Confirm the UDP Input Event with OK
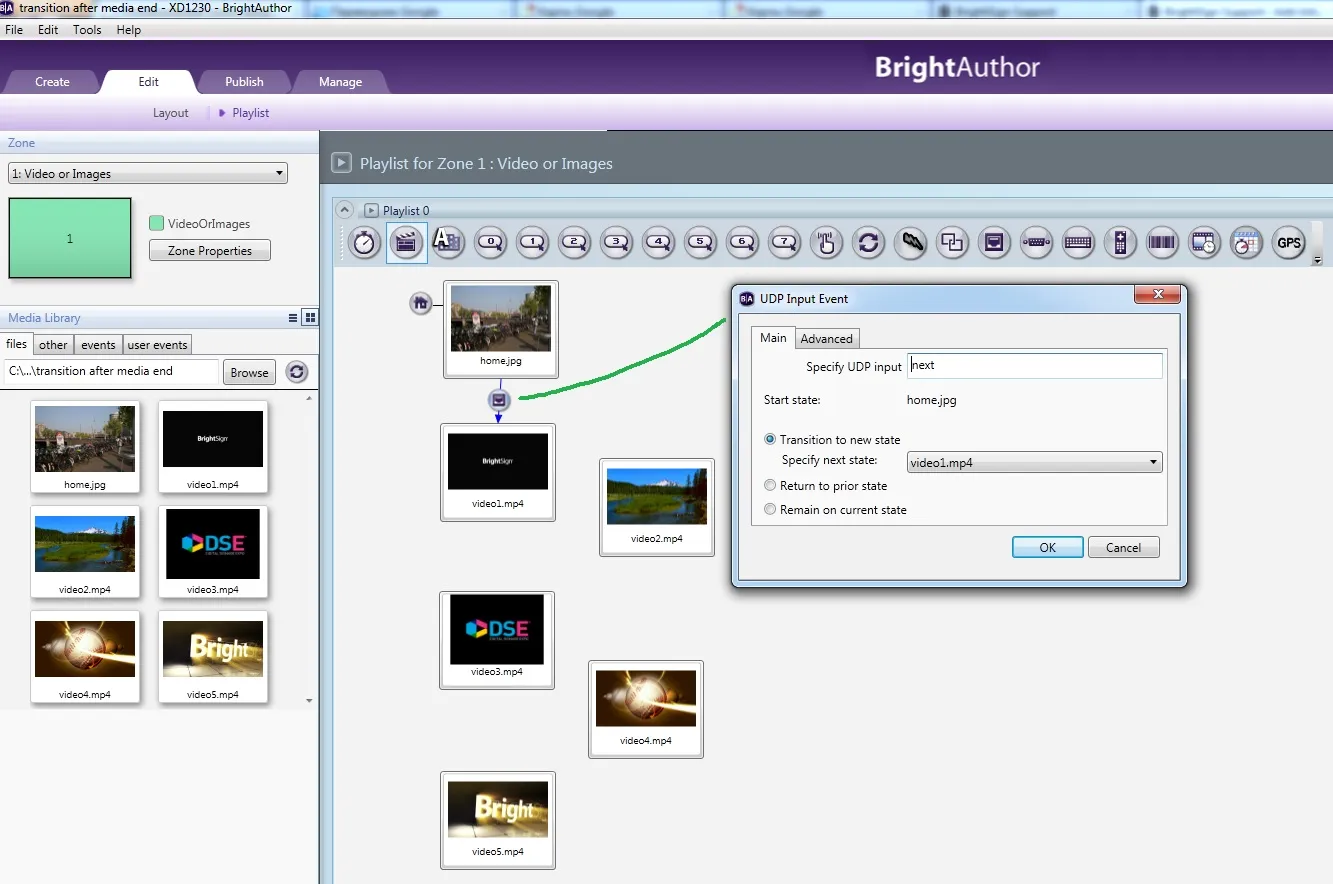 pos(1047,547)
